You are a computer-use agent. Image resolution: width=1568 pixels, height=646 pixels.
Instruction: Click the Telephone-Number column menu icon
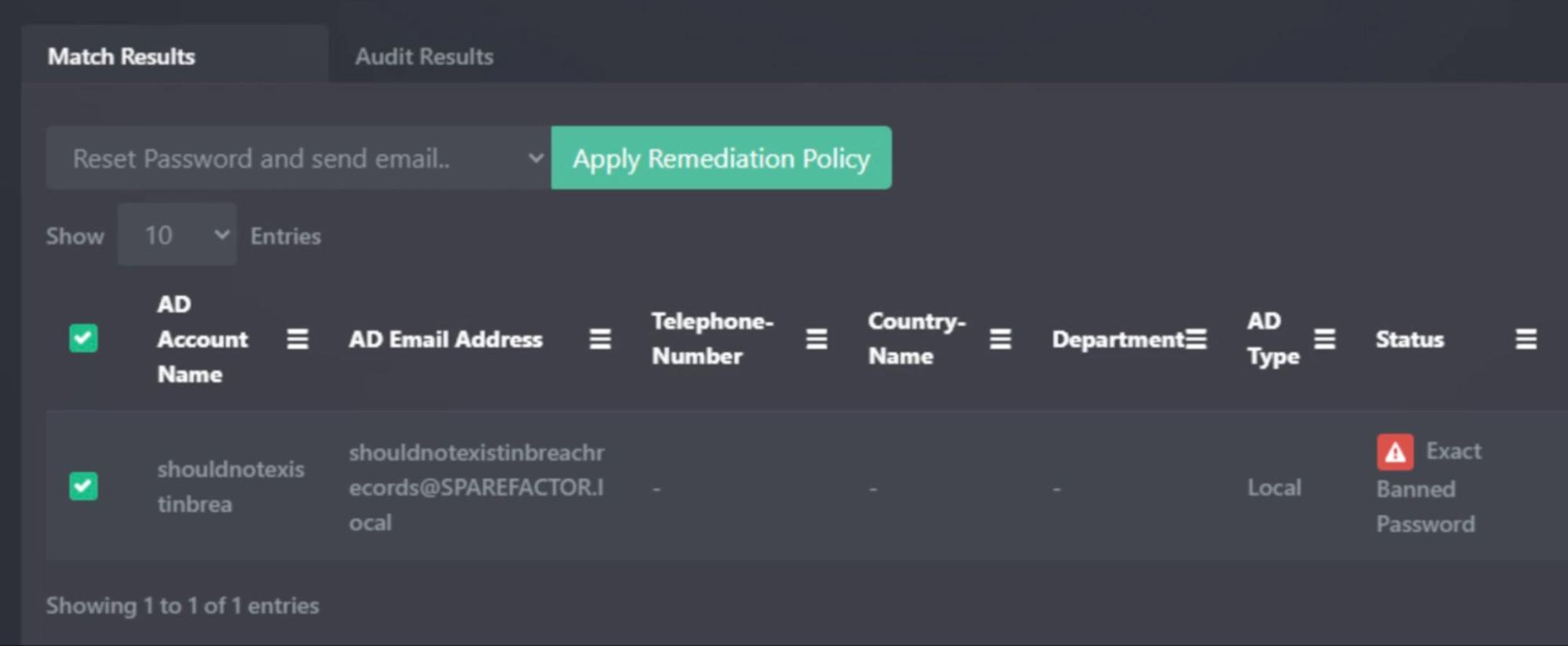(817, 339)
